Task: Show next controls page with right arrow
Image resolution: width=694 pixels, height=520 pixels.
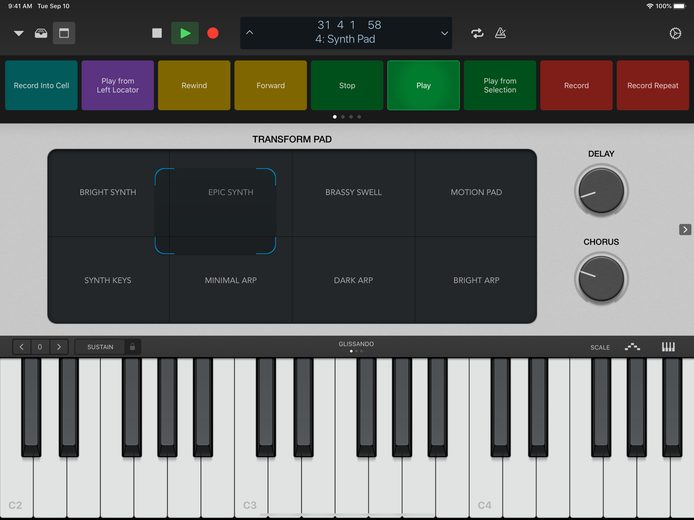Action: point(685,229)
